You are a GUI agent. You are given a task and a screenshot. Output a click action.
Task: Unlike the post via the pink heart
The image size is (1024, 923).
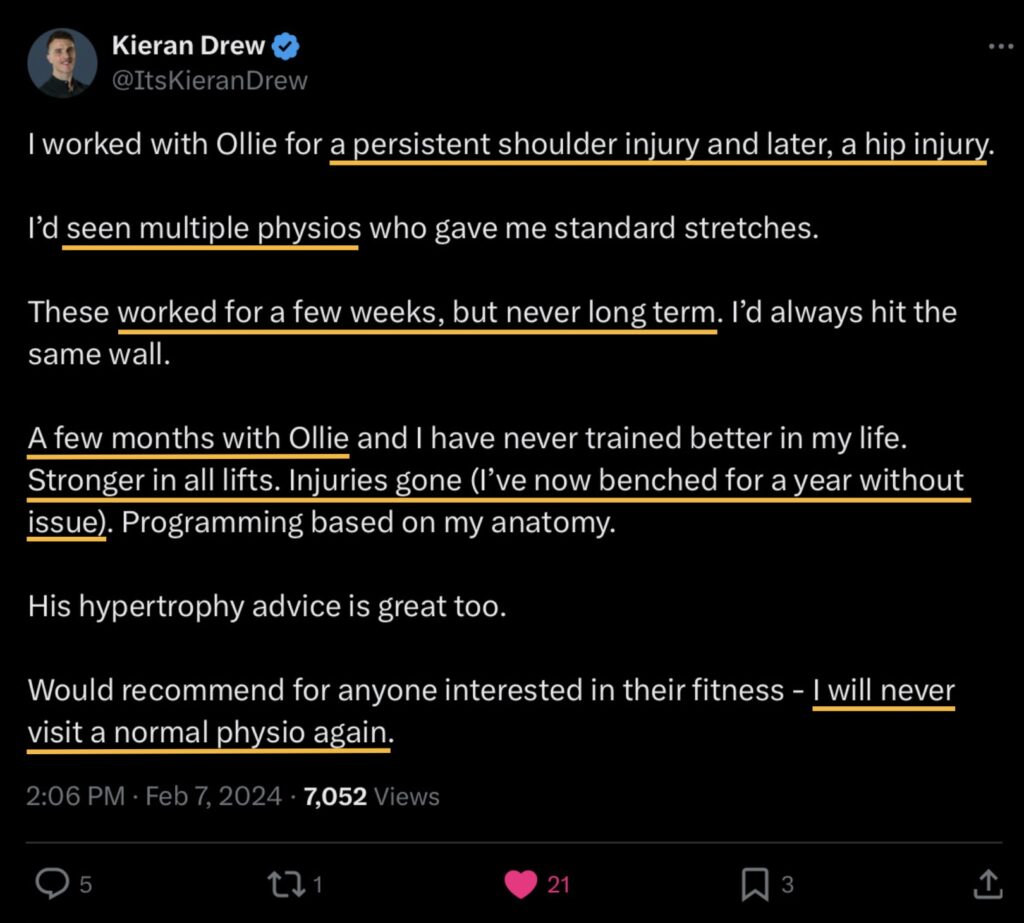[520, 883]
